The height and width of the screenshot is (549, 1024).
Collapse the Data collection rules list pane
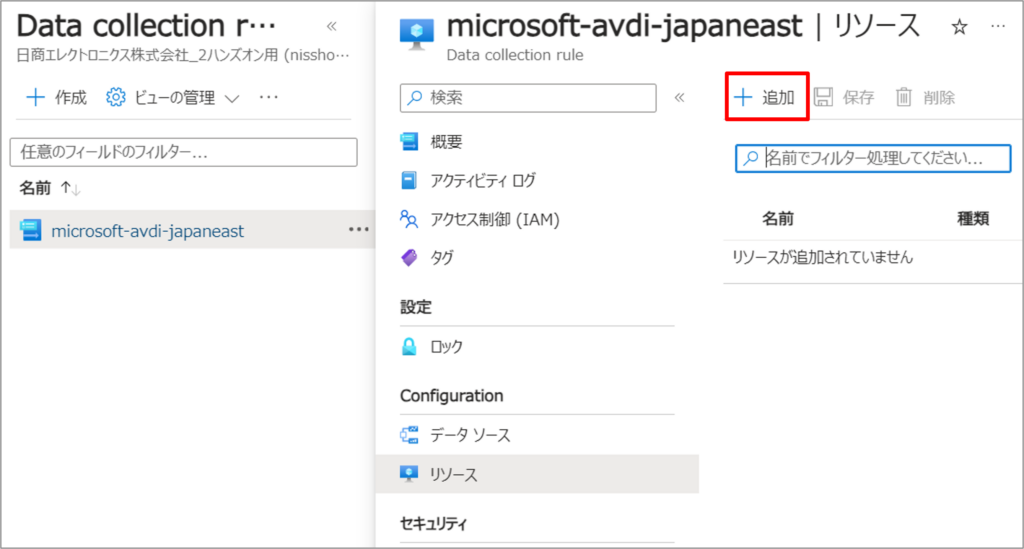click(x=332, y=26)
